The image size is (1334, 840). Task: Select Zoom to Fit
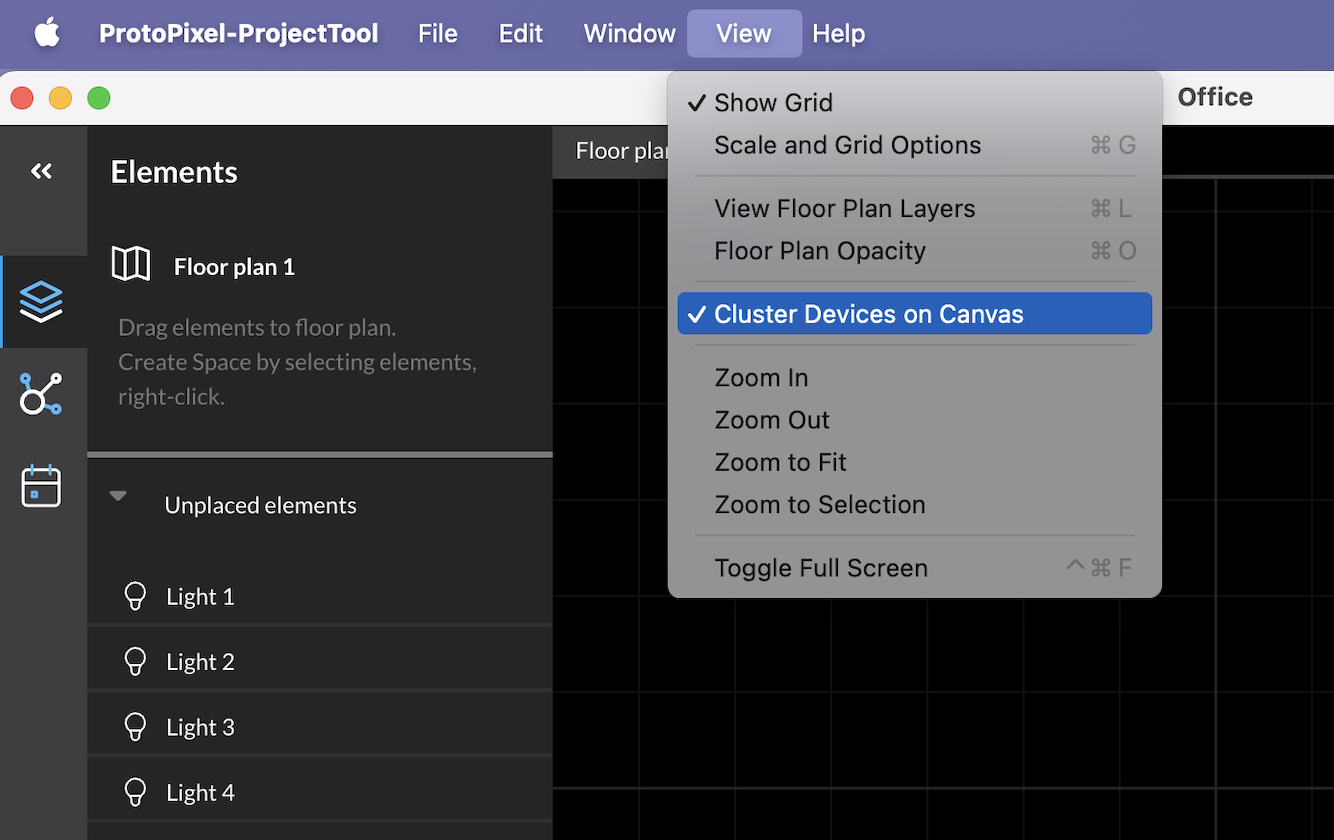(780, 462)
